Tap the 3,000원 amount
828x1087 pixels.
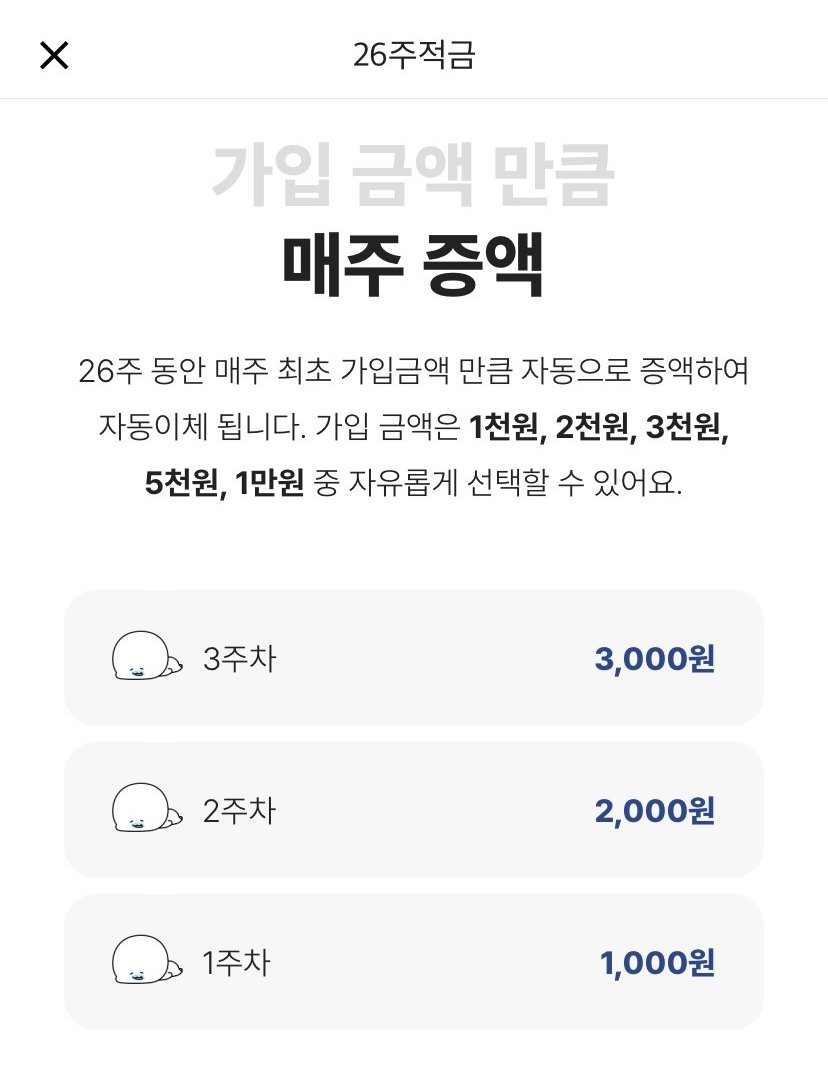[655, 659]
